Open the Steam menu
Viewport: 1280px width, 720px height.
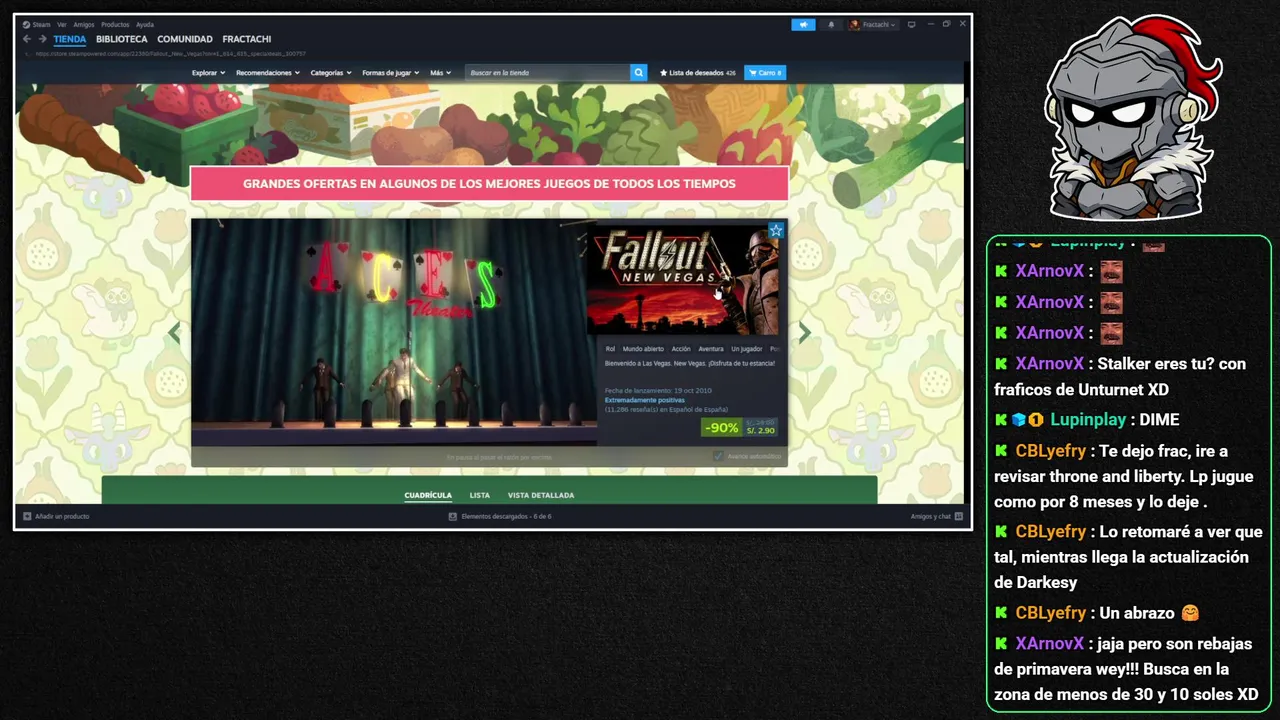tap(38, 24)
